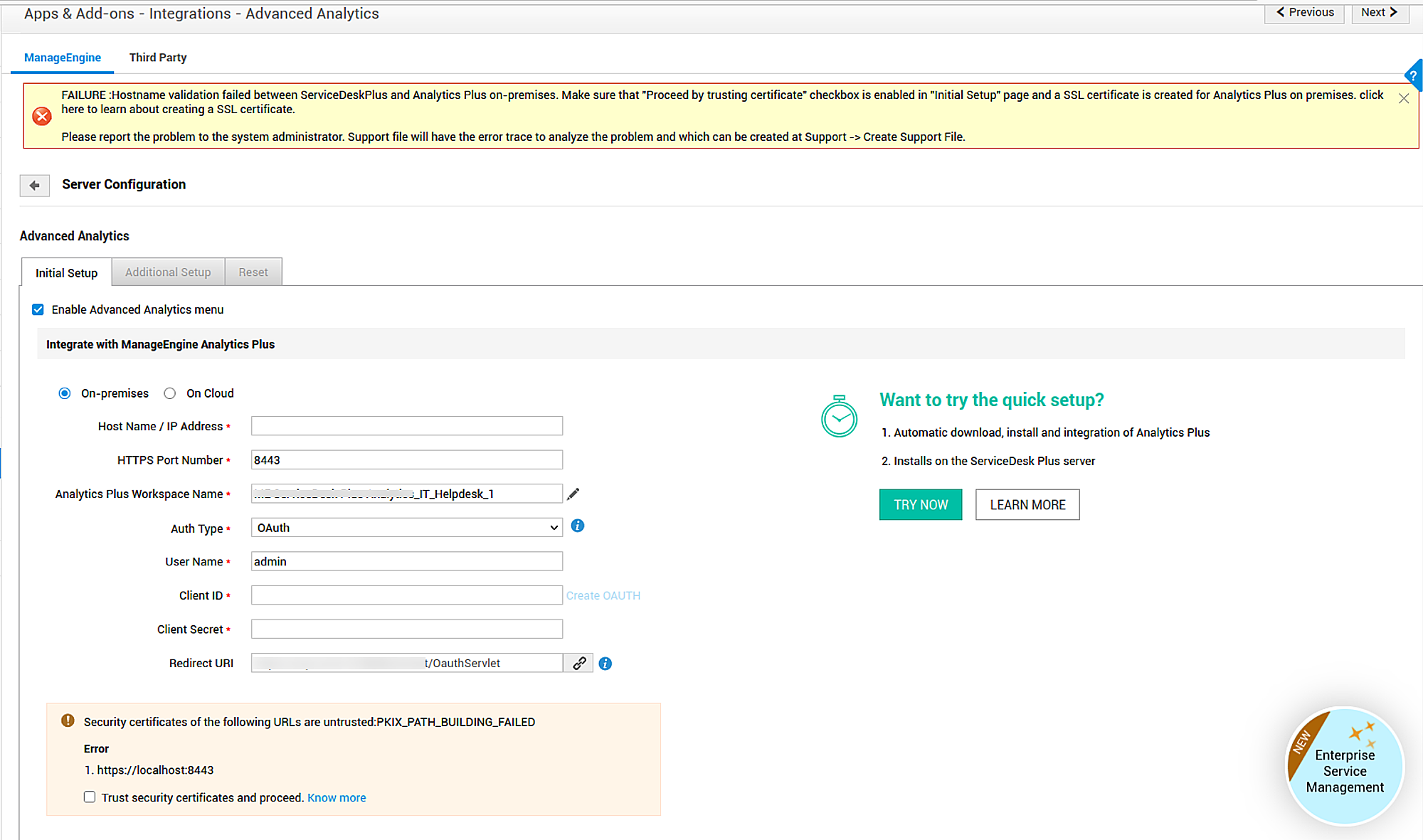
Task: Open the Enterprise Service Management badge
Action: [x=1345, y=765]
